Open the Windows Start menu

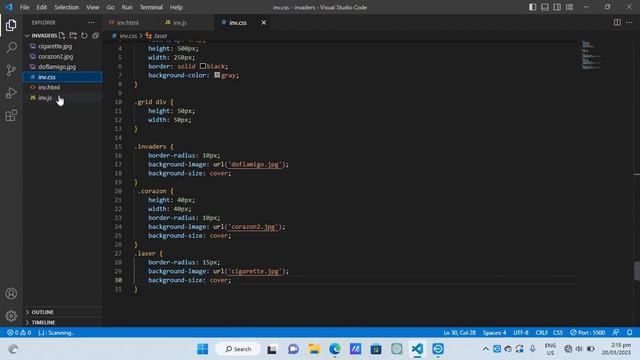pyautogui.click(x=202, y=349)
